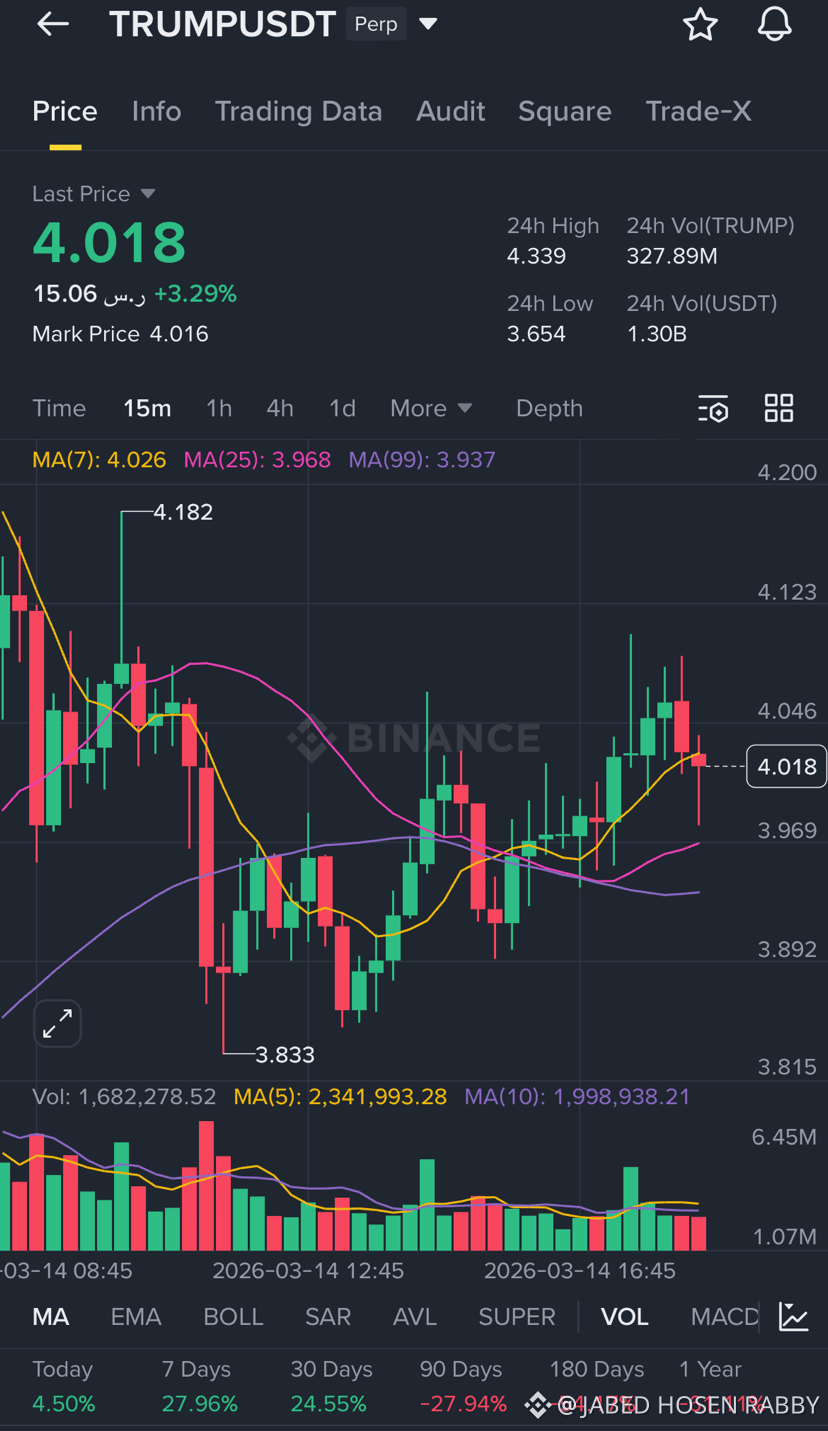The width and height of the screenshot is (828, 1431).
Task: Toggle the MACD sub-indicator
Action: pos(725,1317)
